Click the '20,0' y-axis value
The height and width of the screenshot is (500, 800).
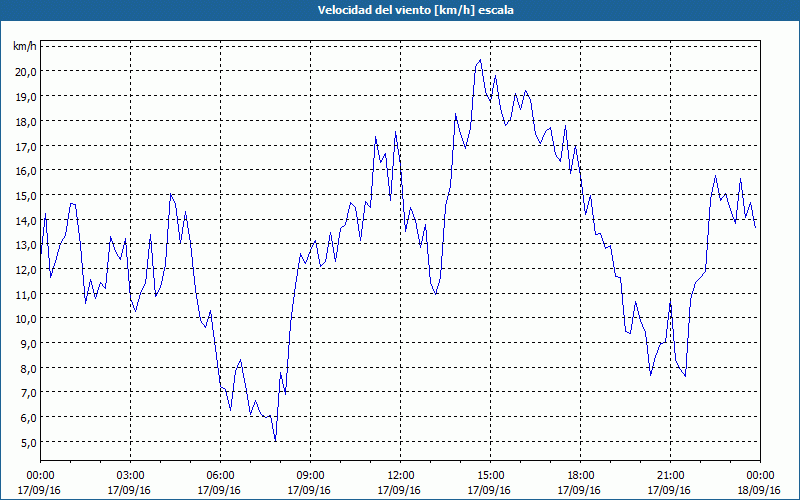[x=26, y=71]
